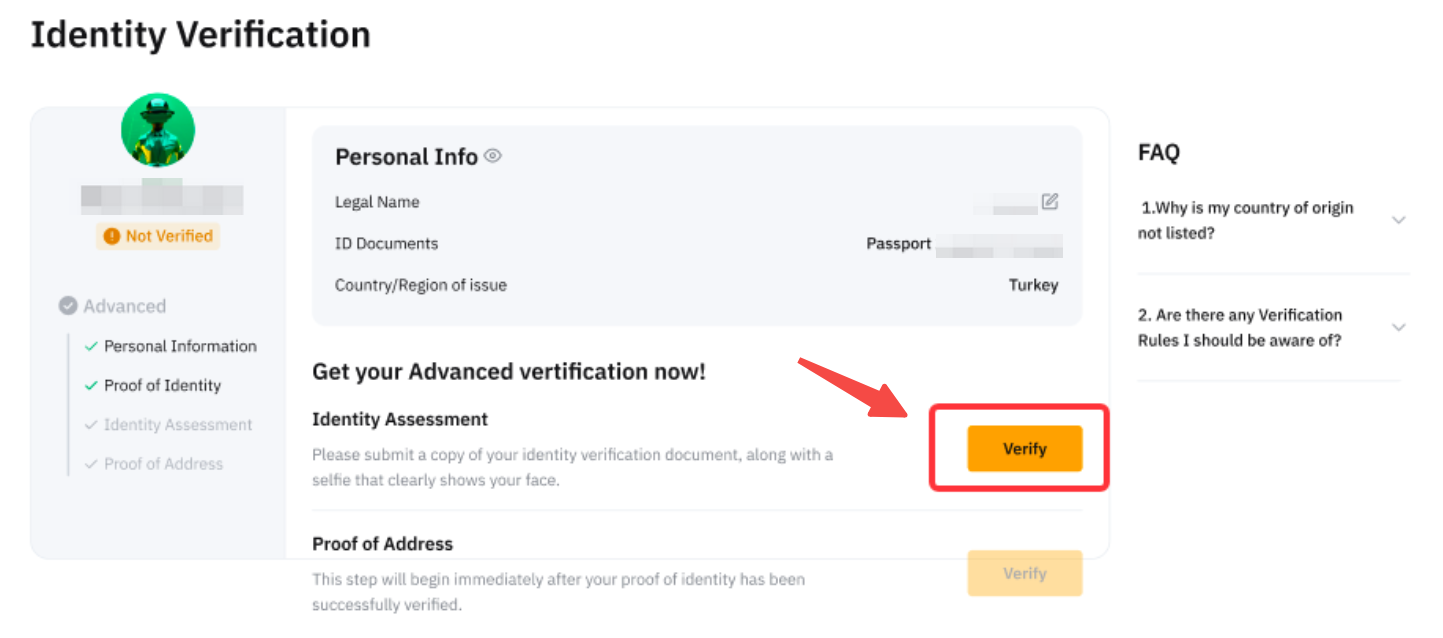1443x638 pixels.
Task: Expand the country of origin FAQ chevron
Action: click(1398, 220)
